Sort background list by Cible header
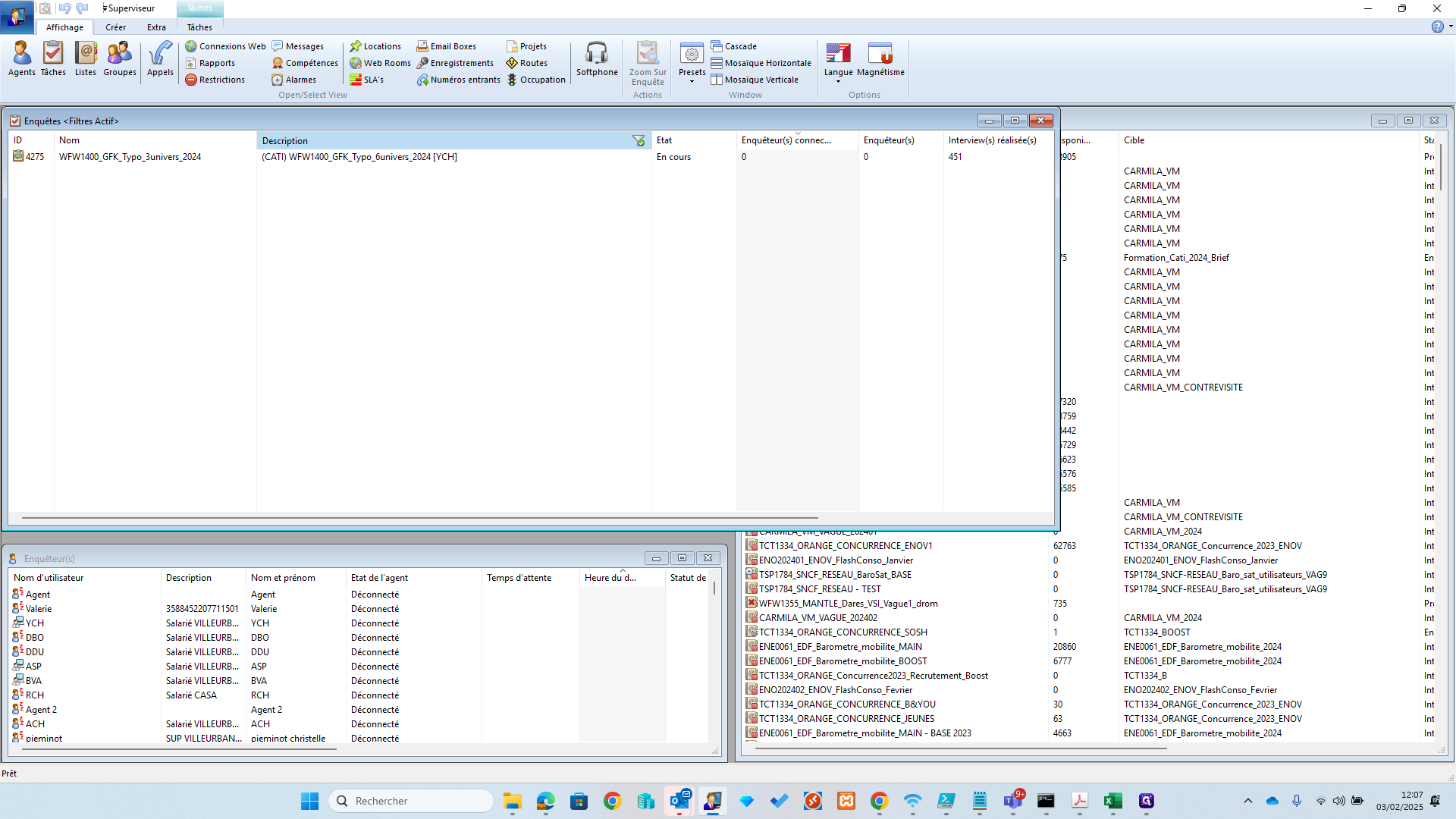Screen dimensions: 1456x819 [x=1267, y=140]
